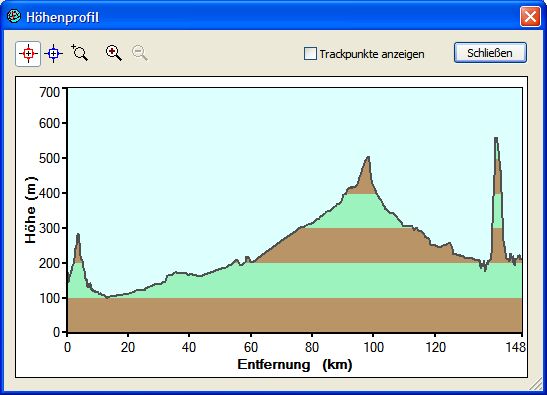This screenshot has height=395, width=547.
Task: Click the window resize grip corner
Action: click(537, 385)
